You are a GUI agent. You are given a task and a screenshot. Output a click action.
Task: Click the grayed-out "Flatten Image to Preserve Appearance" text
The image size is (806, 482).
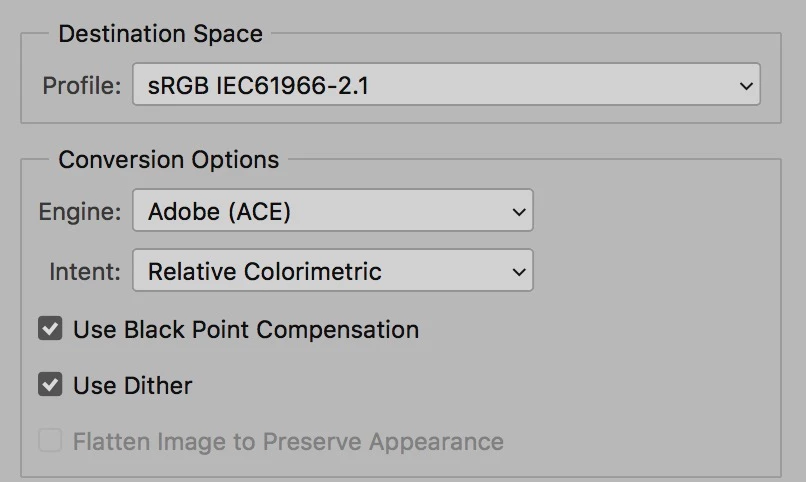point(288,441)
